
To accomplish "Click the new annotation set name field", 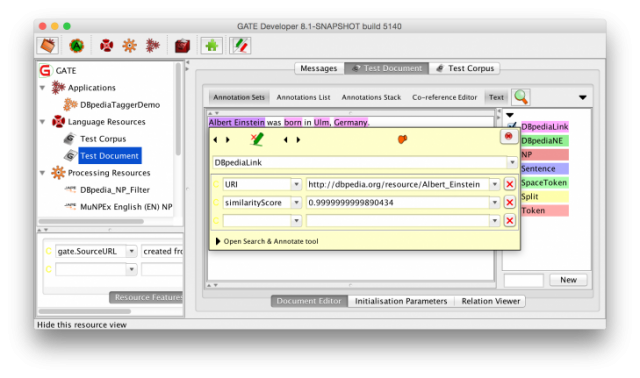I will pos(524,280).
